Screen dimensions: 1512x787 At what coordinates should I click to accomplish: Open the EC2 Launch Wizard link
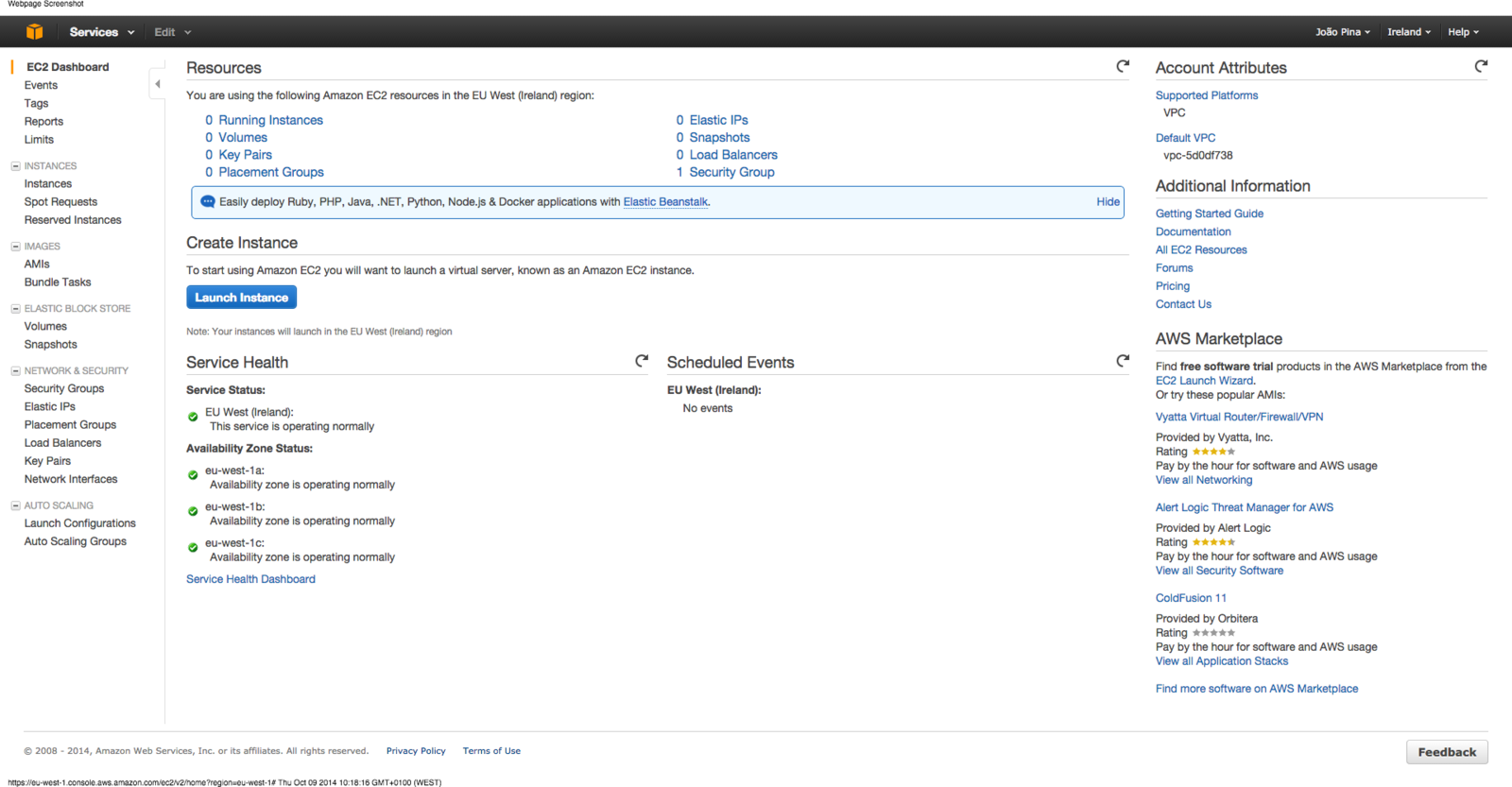click(x=1205, y=381)
